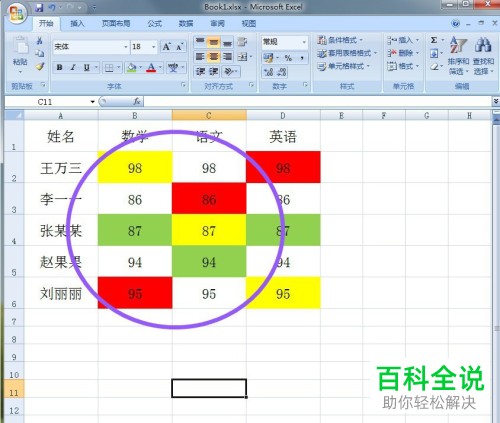Apply Percent Style with the % icon
Viewport: 500px width, 423px height.
(x=288, y=58)
